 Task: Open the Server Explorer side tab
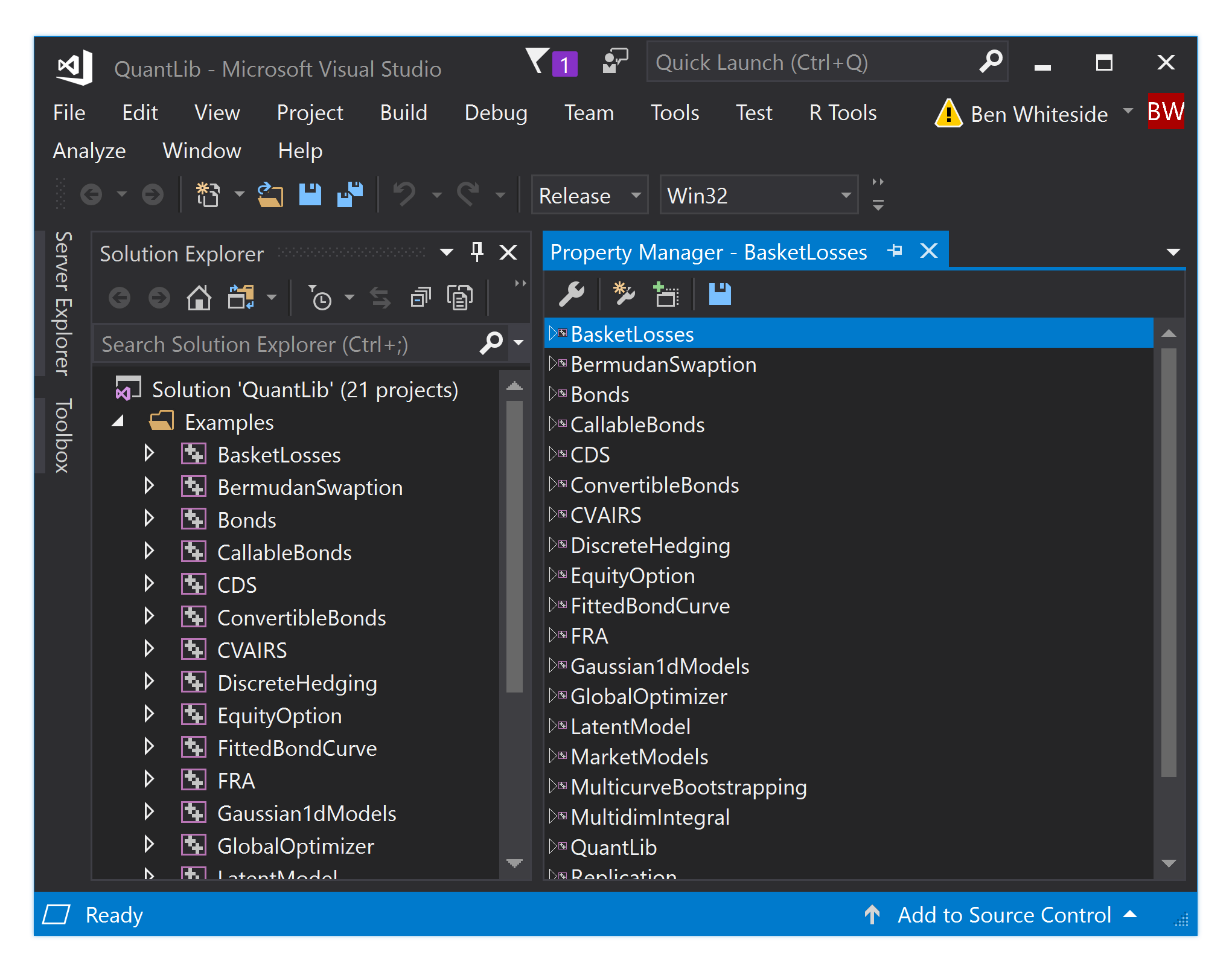tap(63, 303)
